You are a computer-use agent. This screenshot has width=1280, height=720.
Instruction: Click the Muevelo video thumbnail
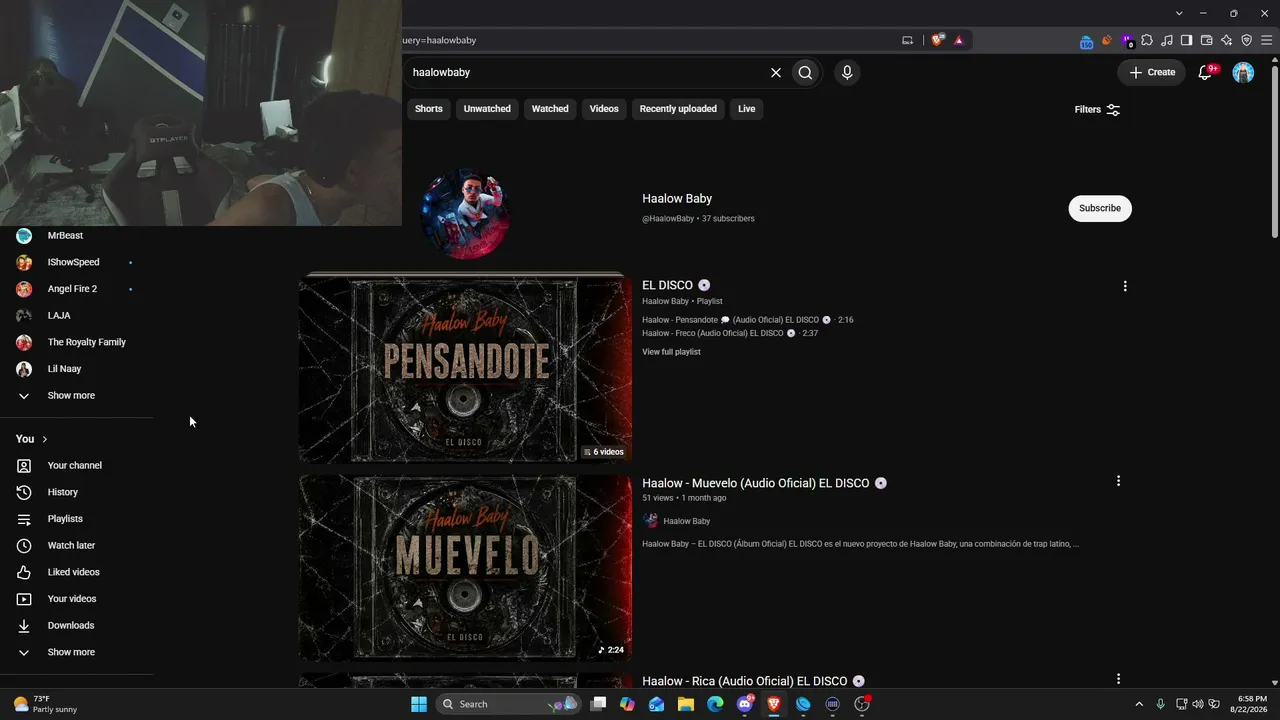click(465, 567)
